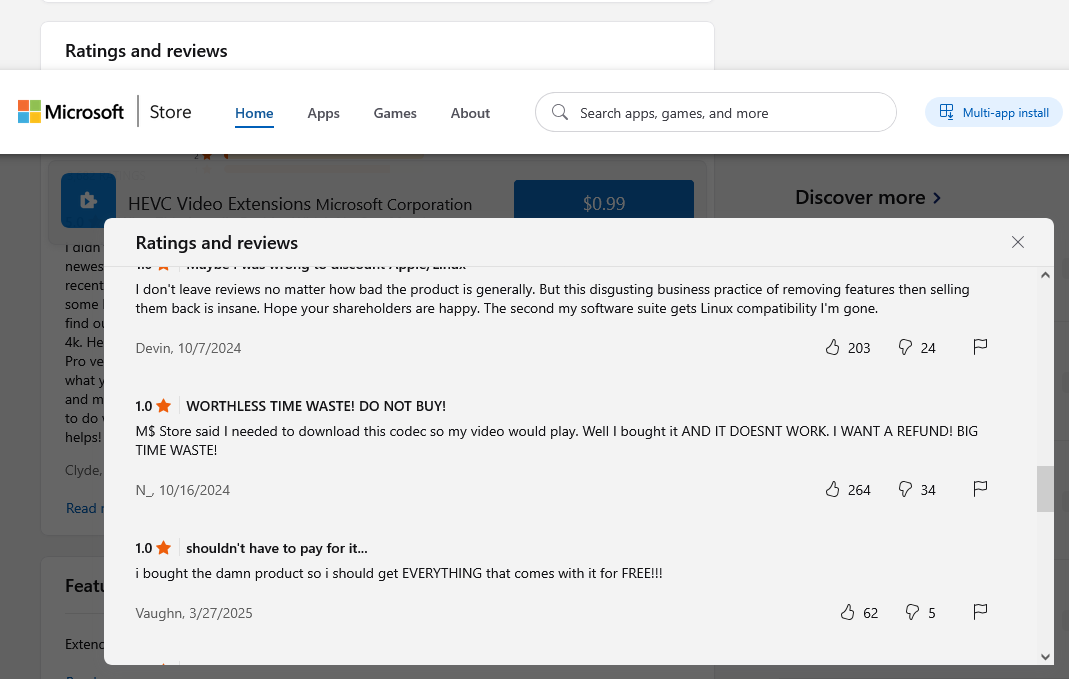Click the 264 likes count
This screenshot has height=679, width=1069.
(859, 490)
